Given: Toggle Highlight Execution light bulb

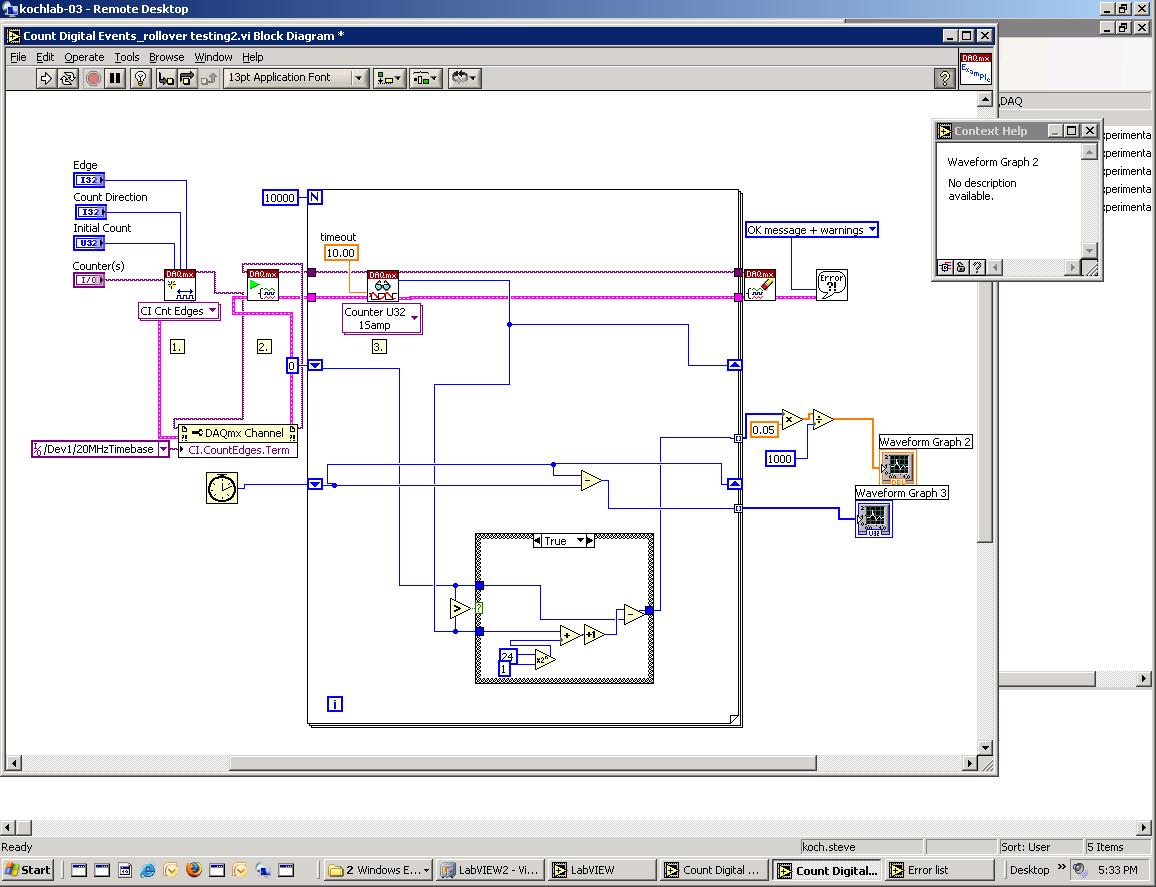Looking at the screenshot, I should pos(141,78).
